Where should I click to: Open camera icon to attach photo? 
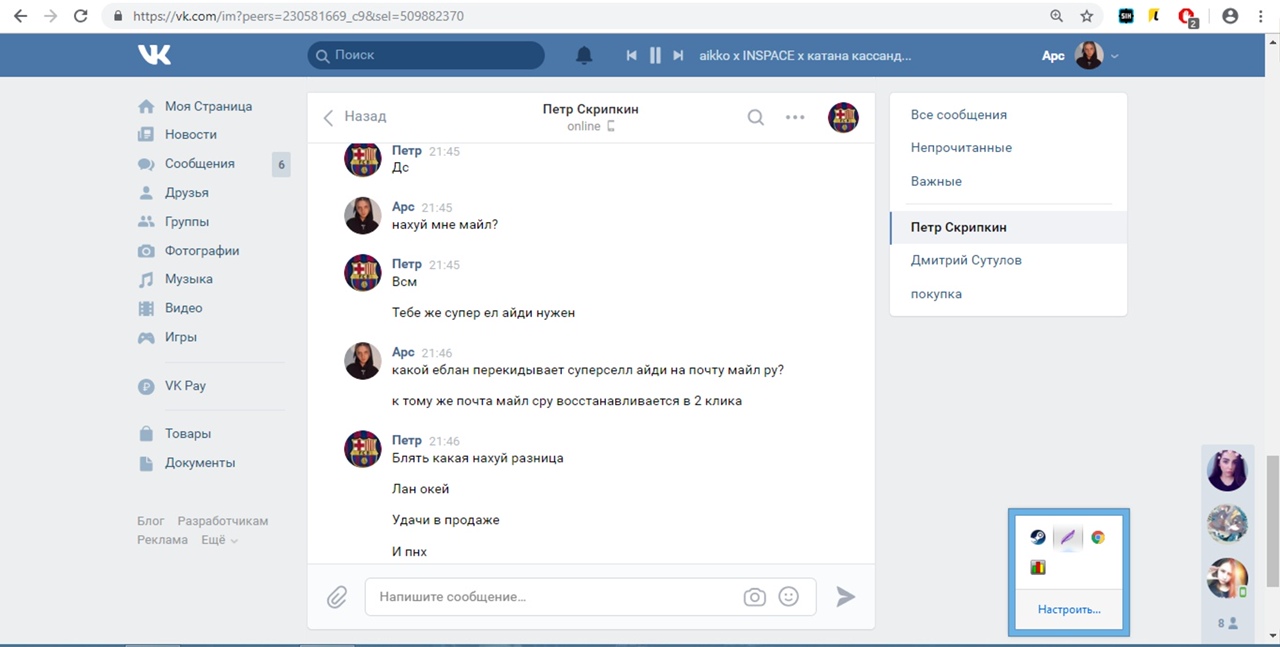click(x=754, y=597)
